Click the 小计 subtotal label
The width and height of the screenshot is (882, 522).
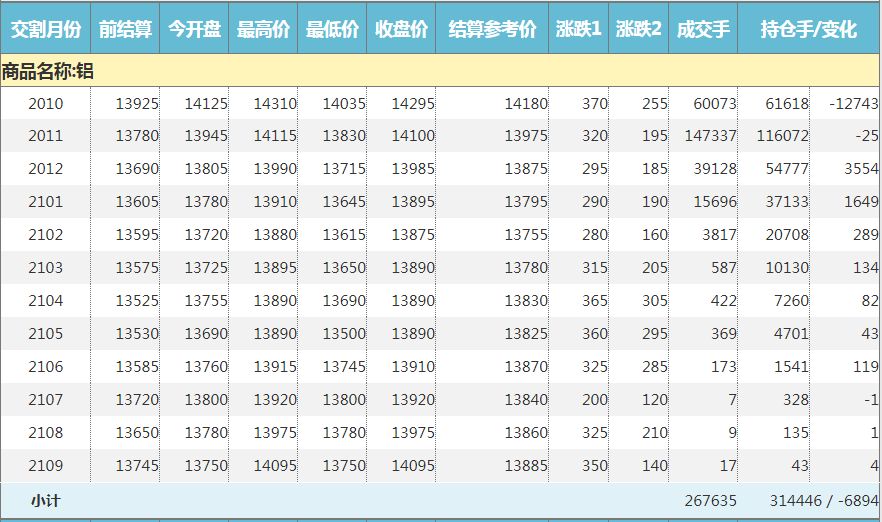click(x=45, y=500)
